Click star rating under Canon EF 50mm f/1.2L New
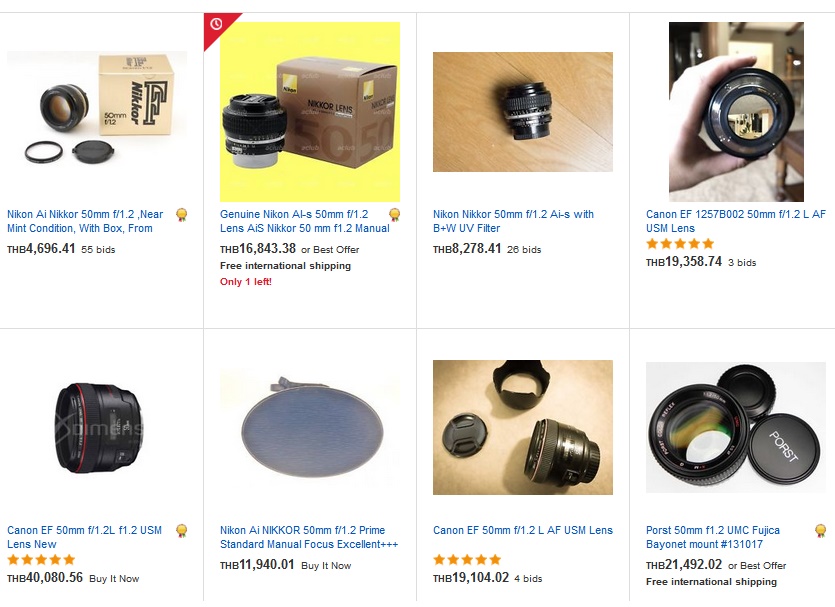The width and height of the screenshot is (835, 607). click(x=41, y=560)
